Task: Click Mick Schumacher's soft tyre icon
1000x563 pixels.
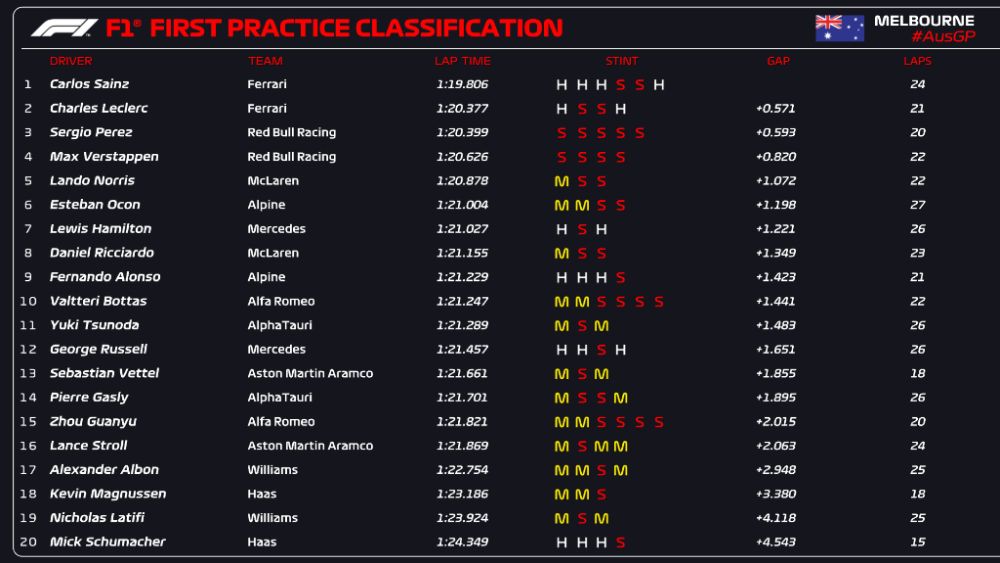Action: point(621,542)
